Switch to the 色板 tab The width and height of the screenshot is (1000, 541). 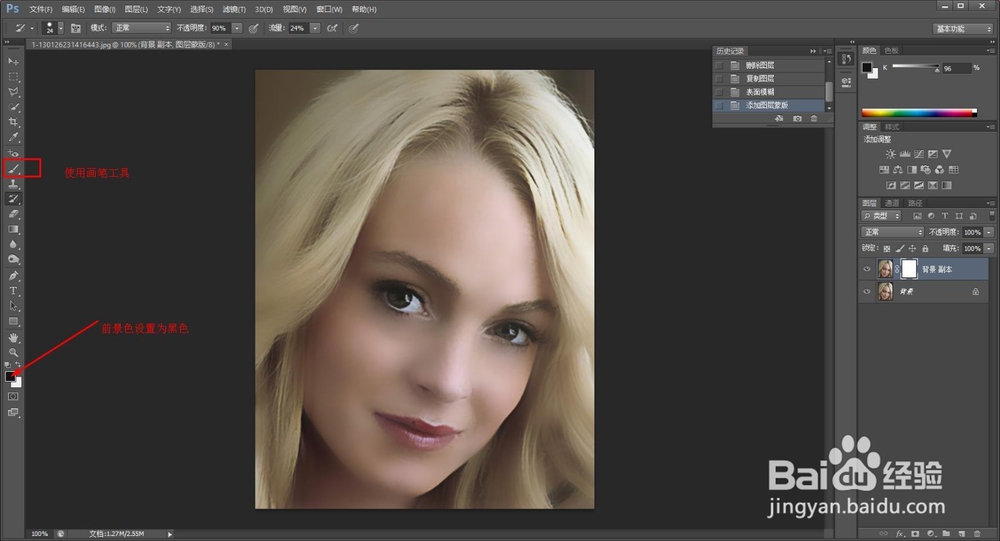point(892,50)
